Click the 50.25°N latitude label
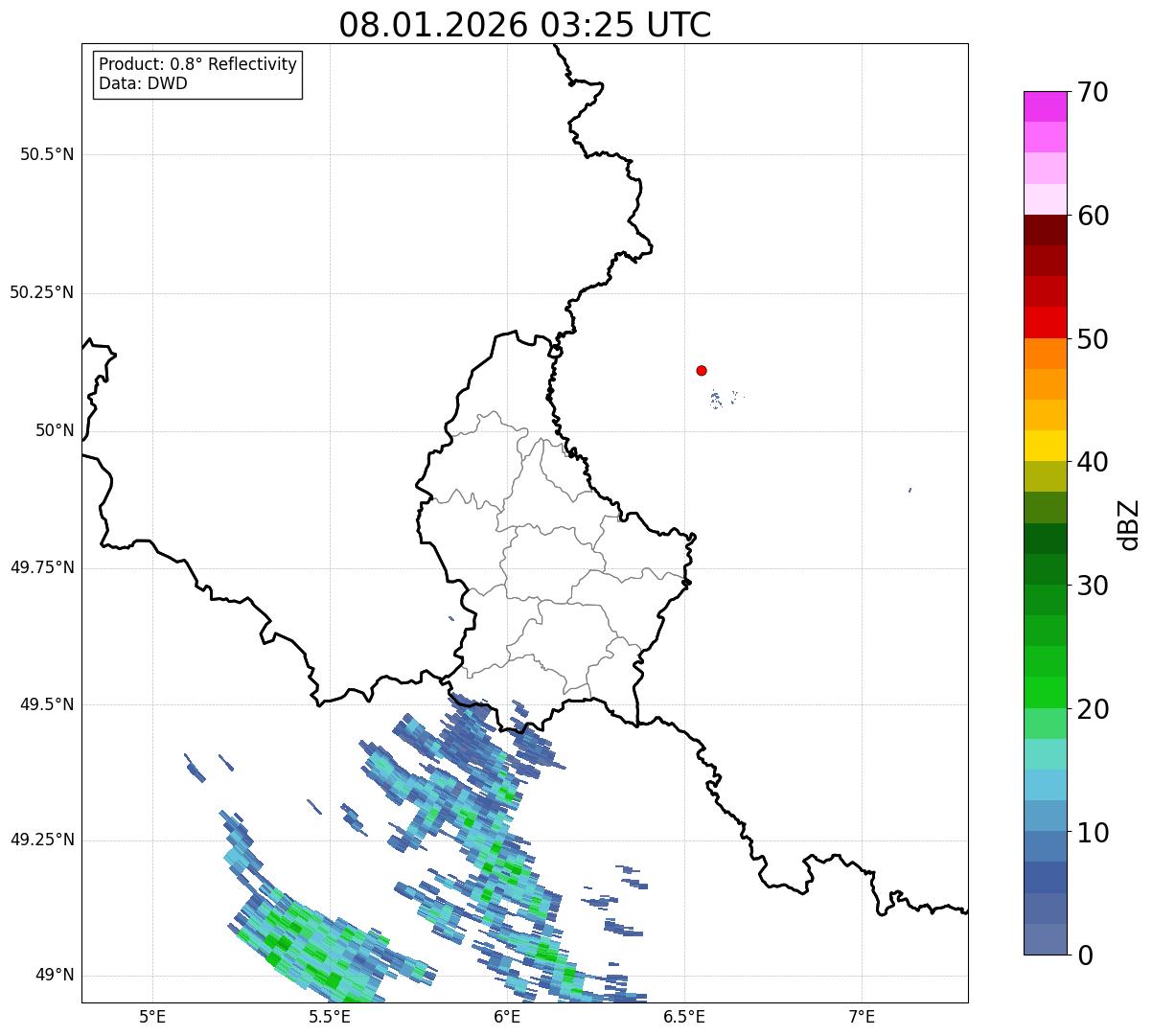1152x1036 pixels. 42,292
